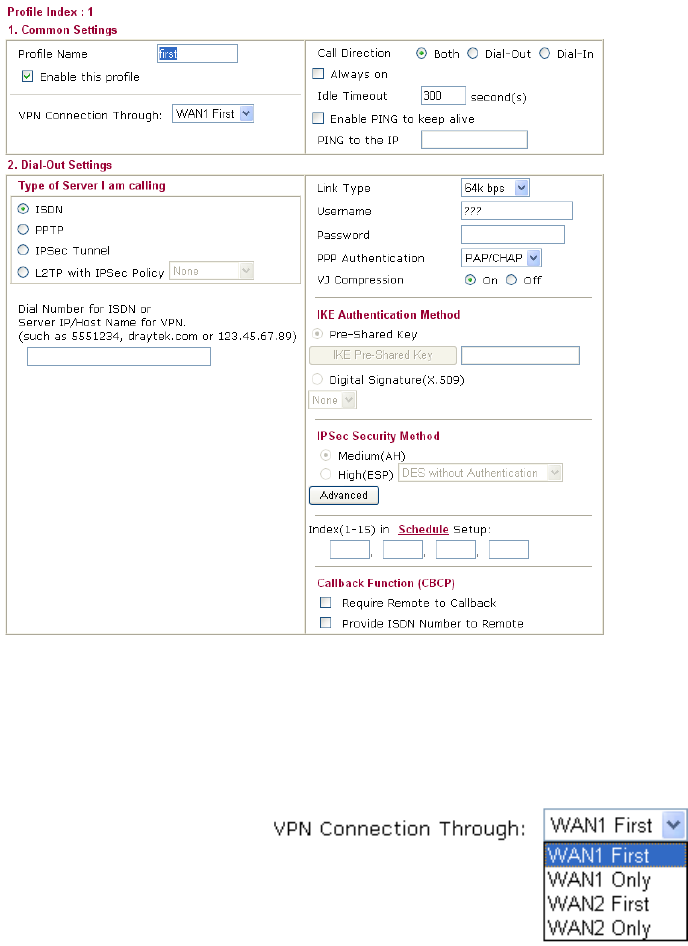688x946 pixels.
Task: Click the Password field
Action: [x=512, y=235]
